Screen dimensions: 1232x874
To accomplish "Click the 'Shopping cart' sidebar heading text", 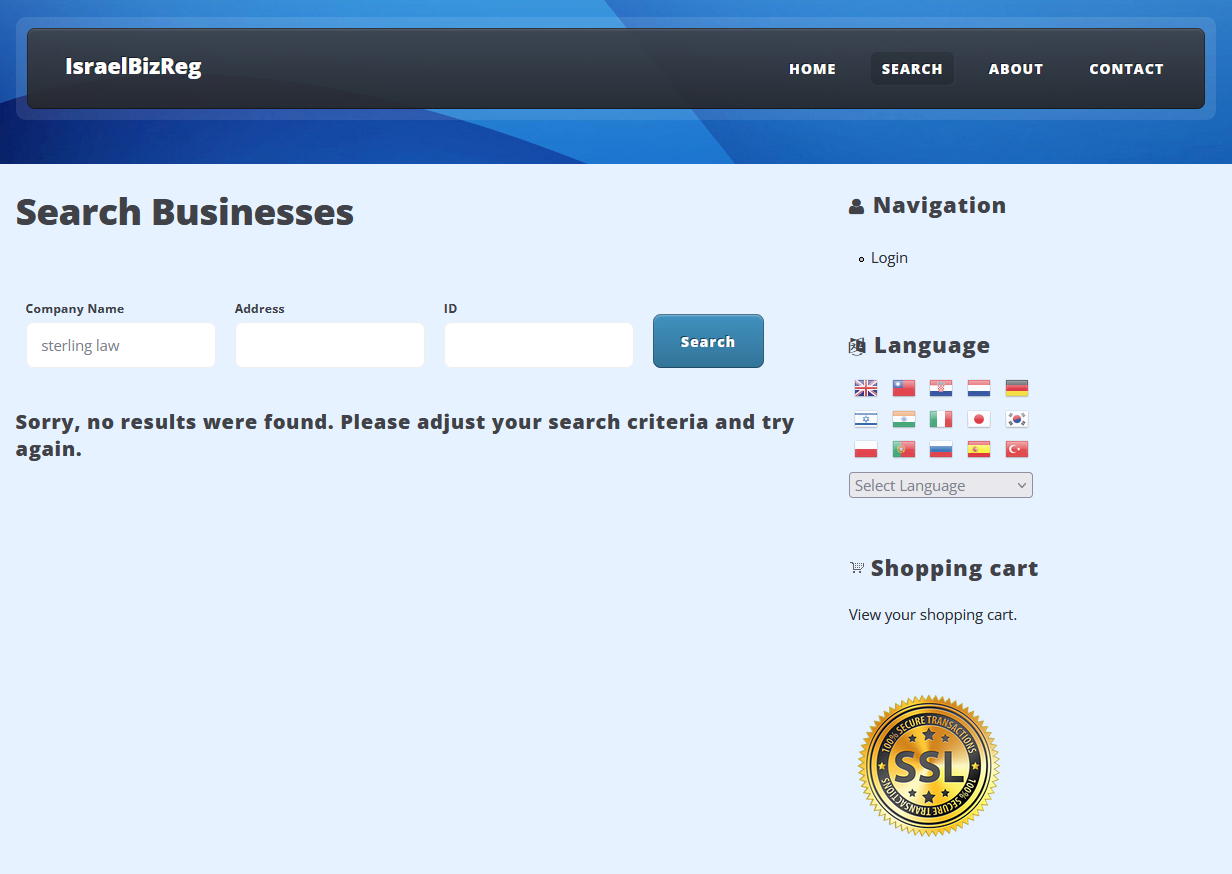I will point(954,568).
